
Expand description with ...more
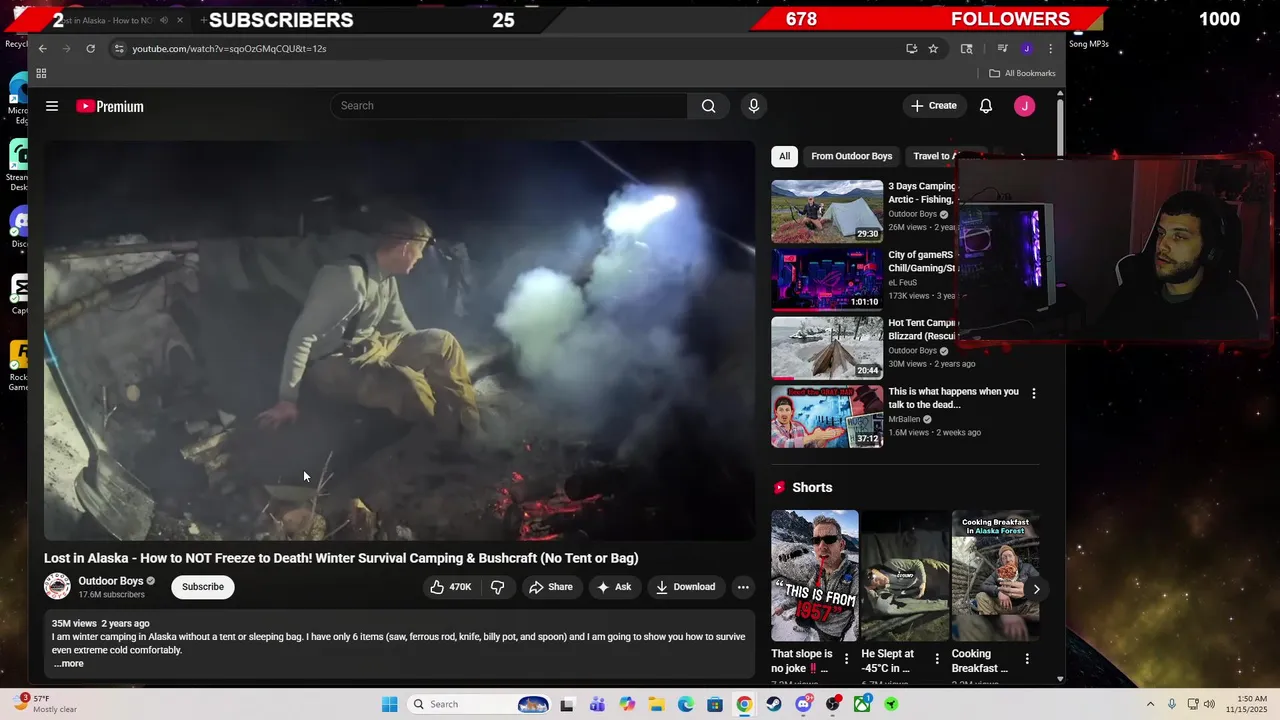tap(69, 664)
